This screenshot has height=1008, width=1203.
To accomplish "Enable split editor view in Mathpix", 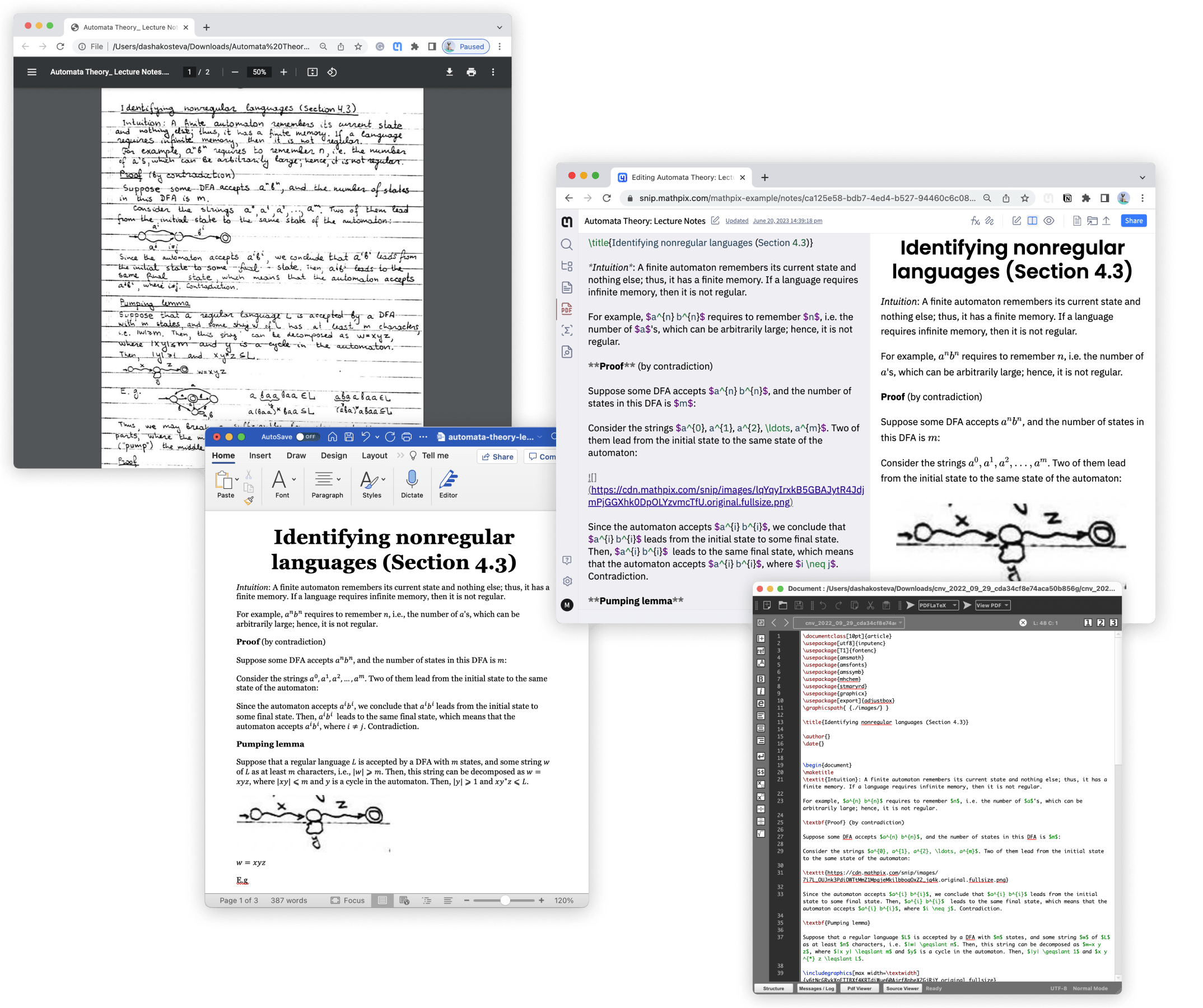I will tap(1032, 221).
